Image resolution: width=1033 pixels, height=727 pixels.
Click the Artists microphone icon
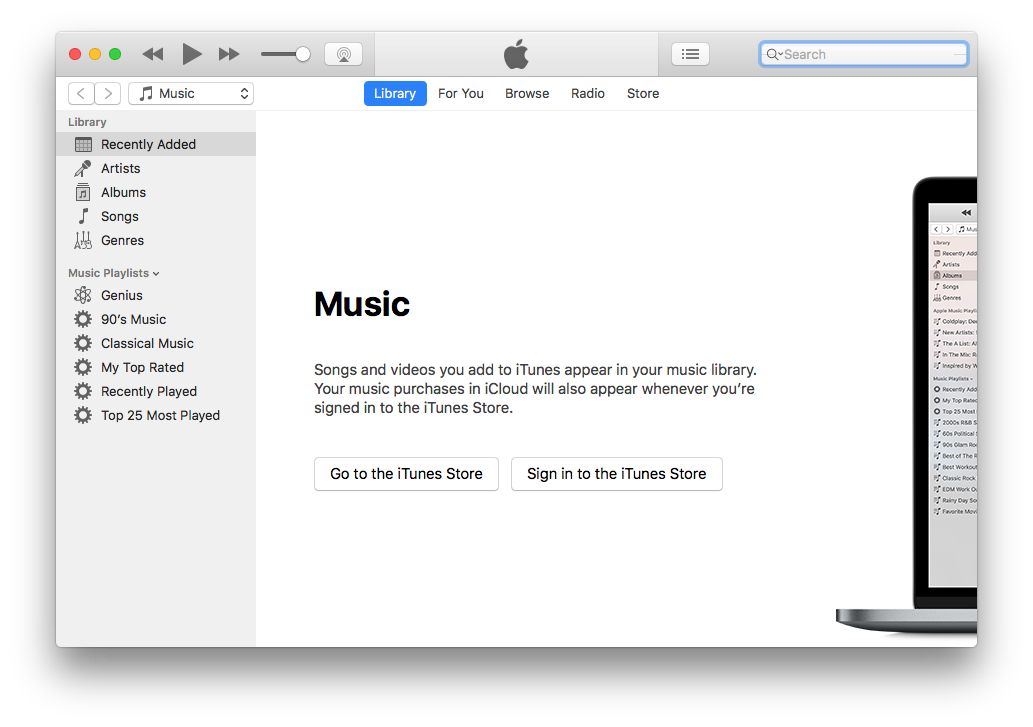pyautogui.click(x=82, y=169)
